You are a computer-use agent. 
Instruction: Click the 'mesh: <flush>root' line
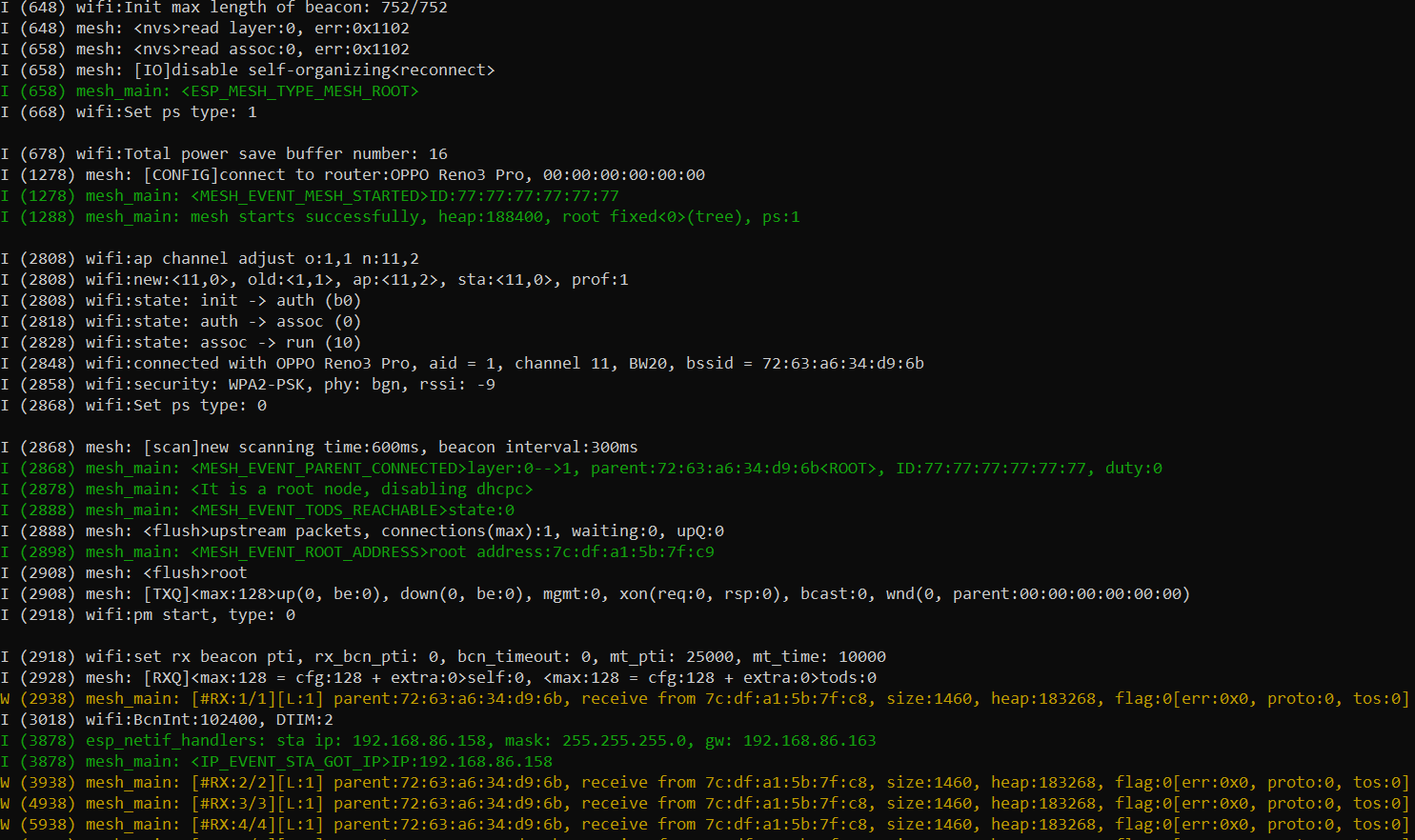pos(124,573)
